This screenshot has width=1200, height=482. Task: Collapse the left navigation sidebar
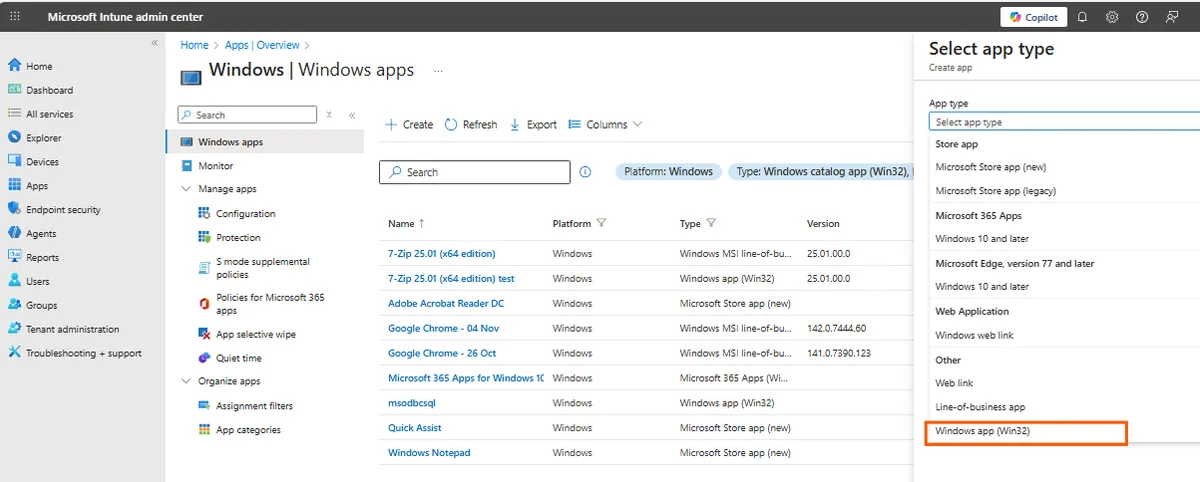(154, 43)
